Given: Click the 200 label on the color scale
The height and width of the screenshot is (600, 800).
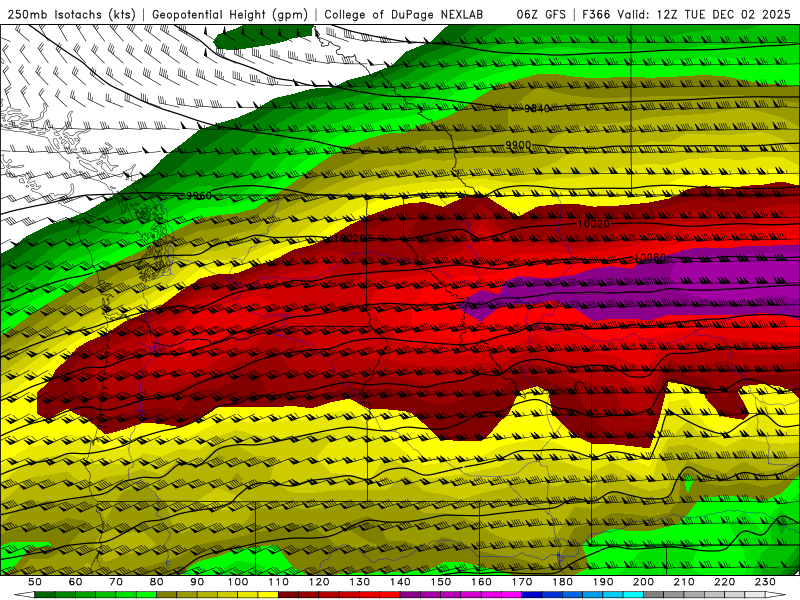Looking at the screenshot, I should (x=644, y=582).
